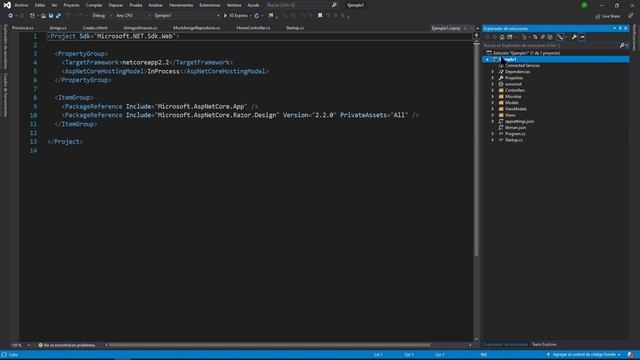Select Connected Services in Solution Explorer
640x360 pixels.
[522, 66]
